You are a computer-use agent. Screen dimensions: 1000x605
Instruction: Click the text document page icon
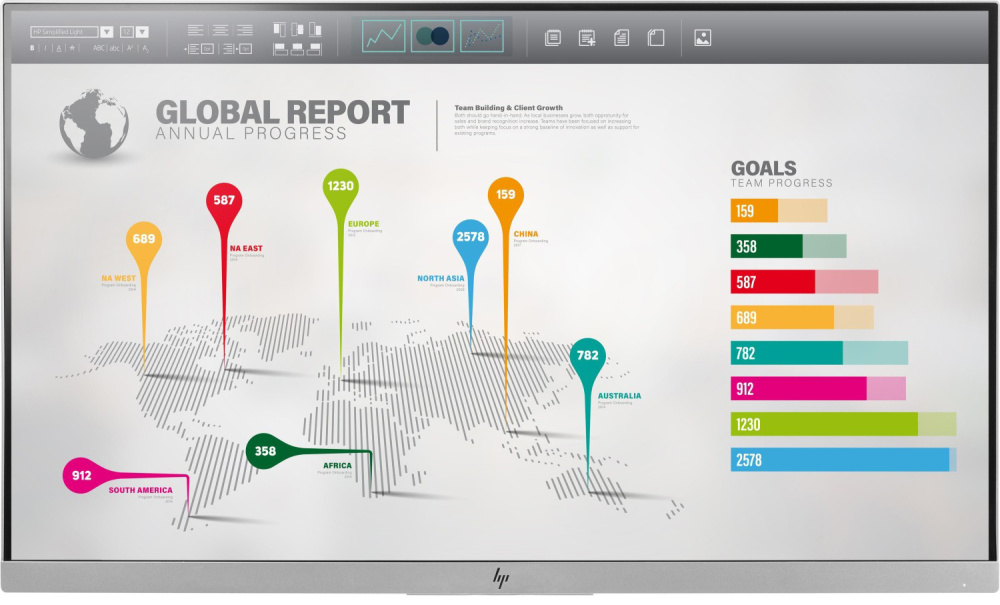(621, 38)
